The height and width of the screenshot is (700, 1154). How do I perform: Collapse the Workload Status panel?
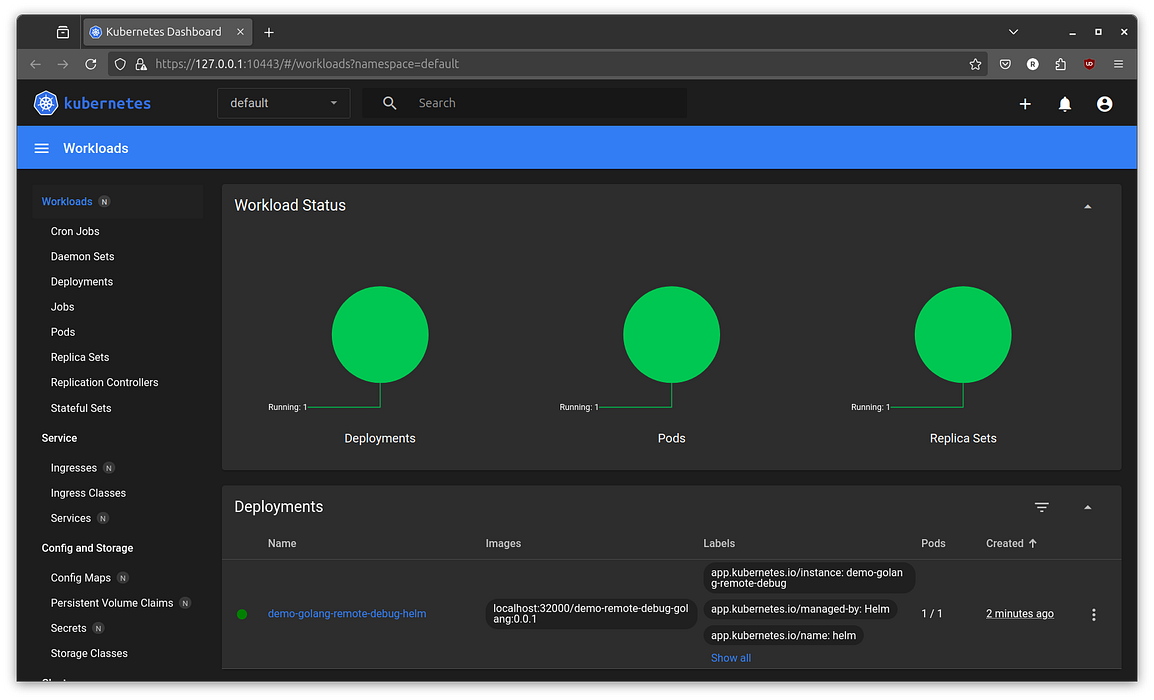[1087, 205]
